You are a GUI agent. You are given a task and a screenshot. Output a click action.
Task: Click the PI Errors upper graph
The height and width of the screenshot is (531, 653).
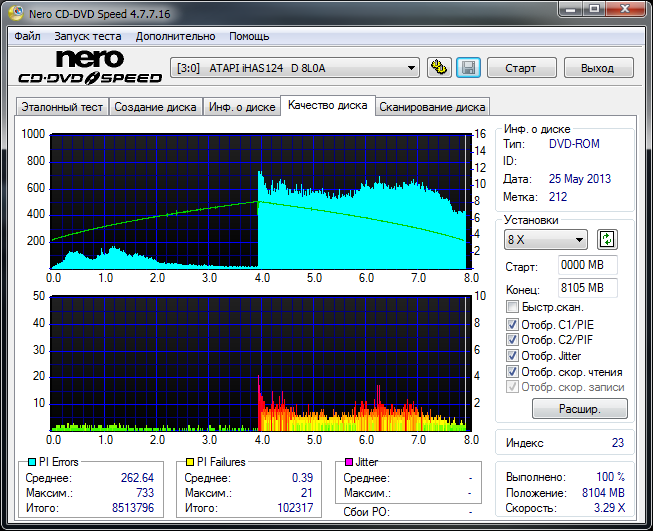(261, 202)
